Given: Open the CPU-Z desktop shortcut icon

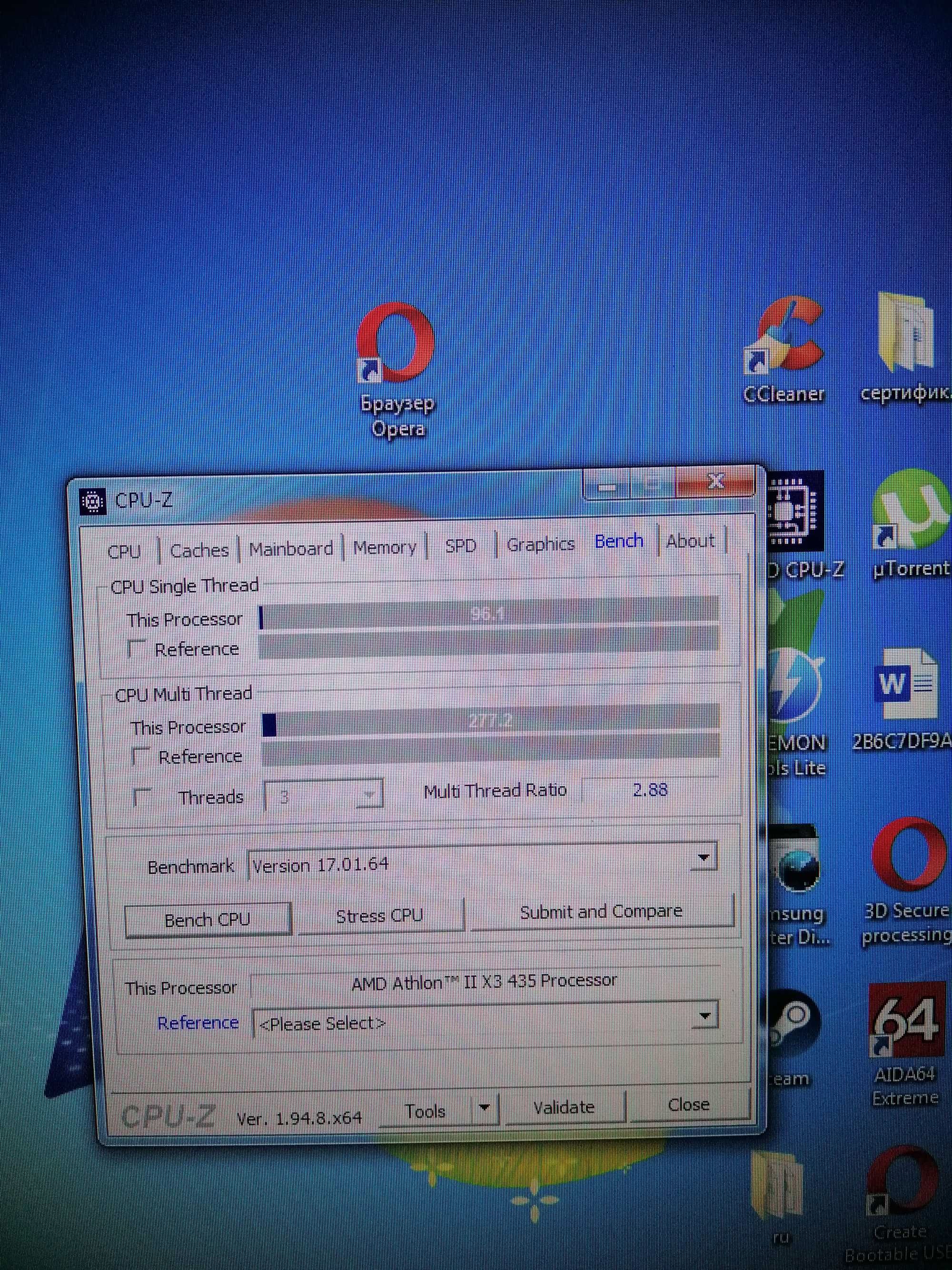Looking at the screenshot, I should (795, 512).
